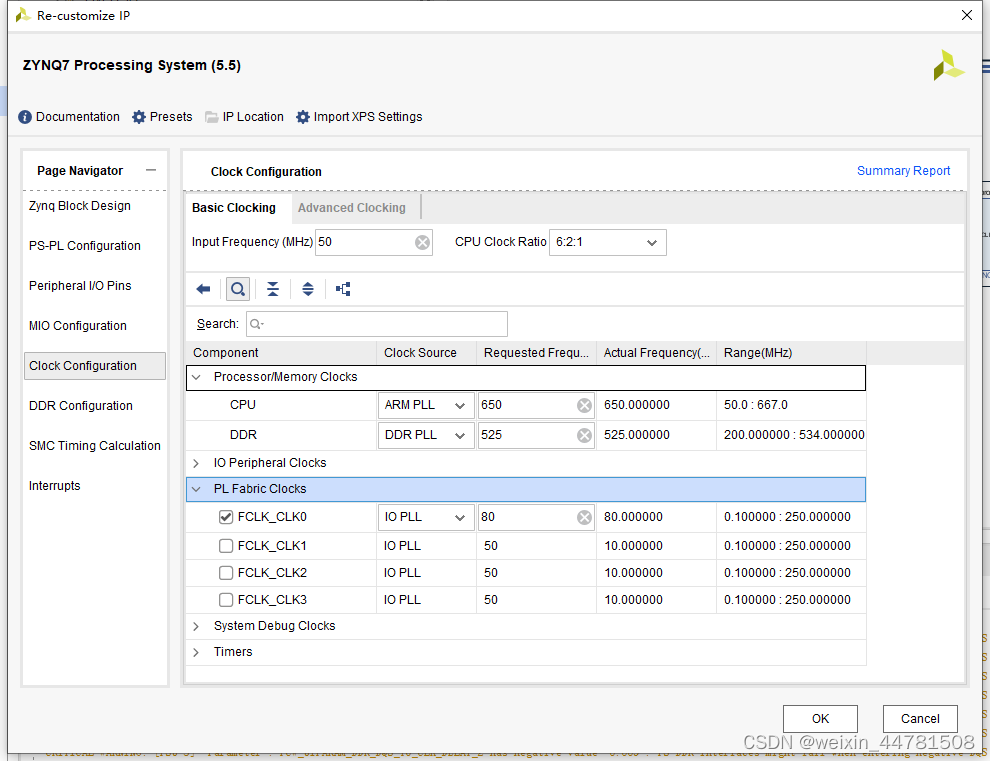Collapse the Page Navigator panel
990x761 pixels.
[x=151, y=170]
